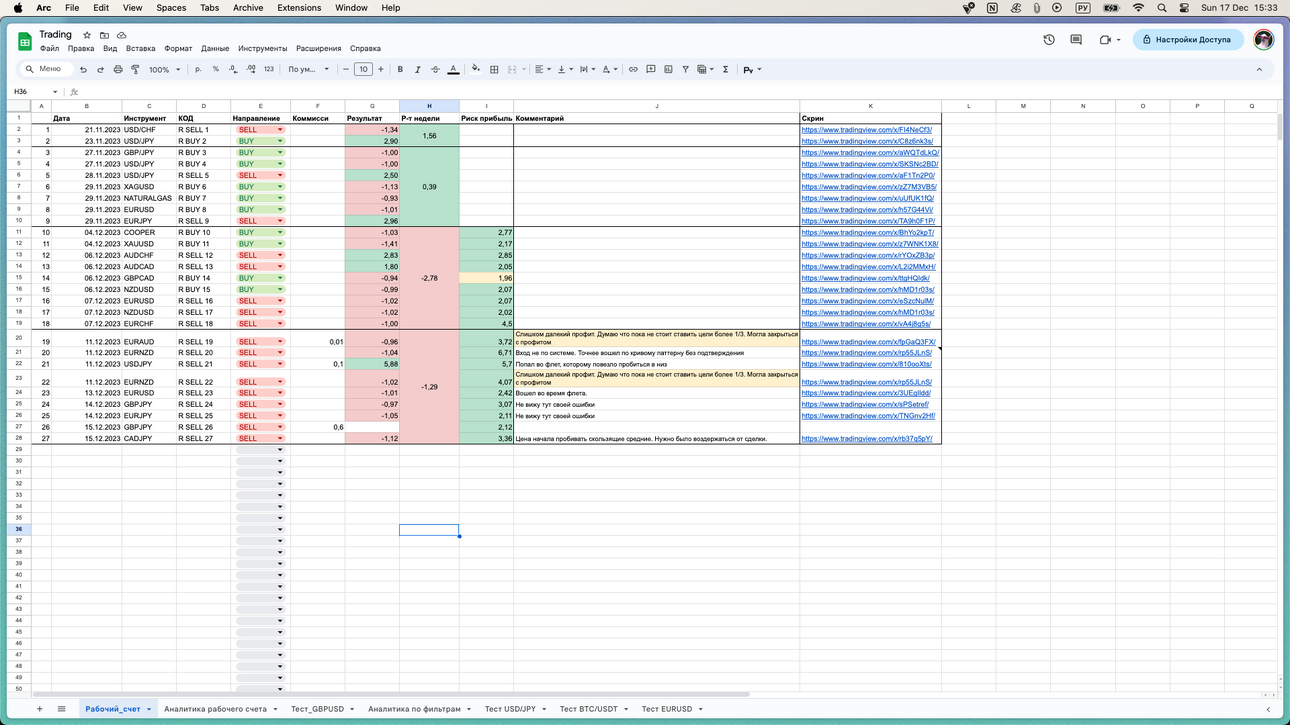Click the font size field
This screenshot has width=1290, height=725.
[x=363, y=70]
